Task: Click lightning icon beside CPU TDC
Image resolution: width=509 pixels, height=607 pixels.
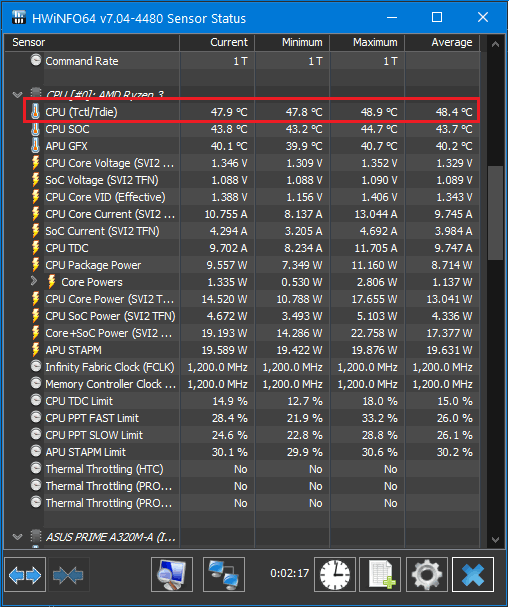Action: click(35, 248)
